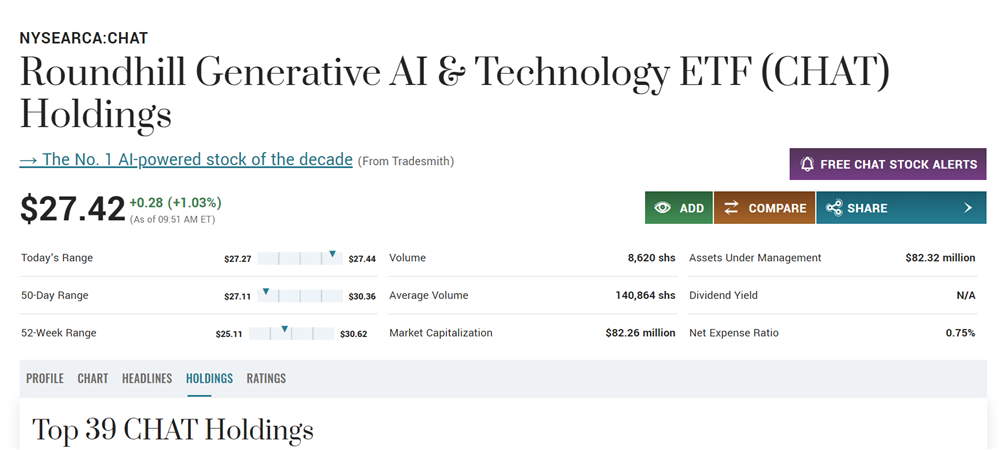Click the Today's Range marker bar
Image resolution: width=1000 pixels, height=450 pixels.
[x=299, y=258]
